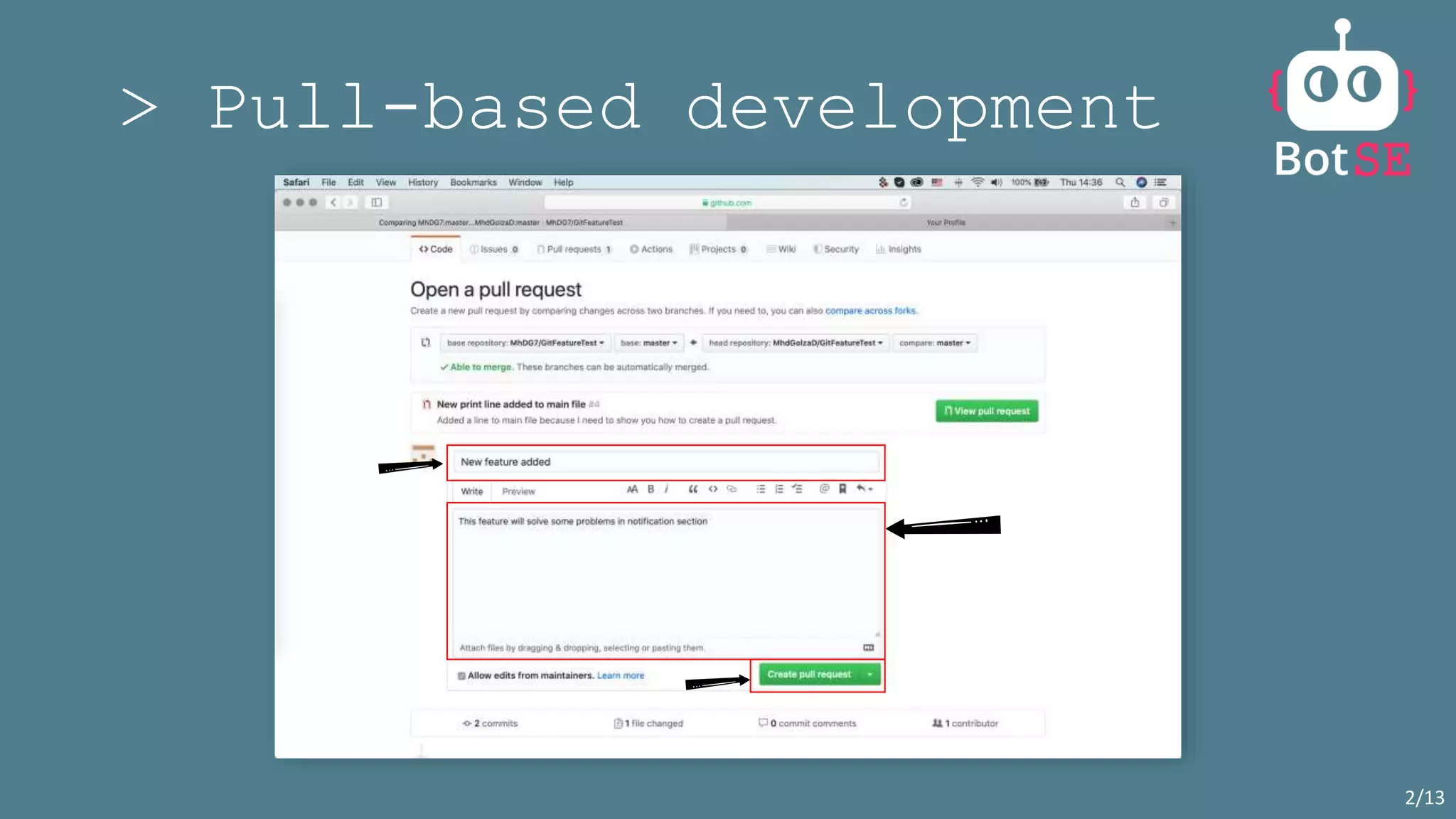Enable Allow edits from maintainers checkbox
The height and width of the screenshot is (819, 1456).
click(x=461, y=676)
